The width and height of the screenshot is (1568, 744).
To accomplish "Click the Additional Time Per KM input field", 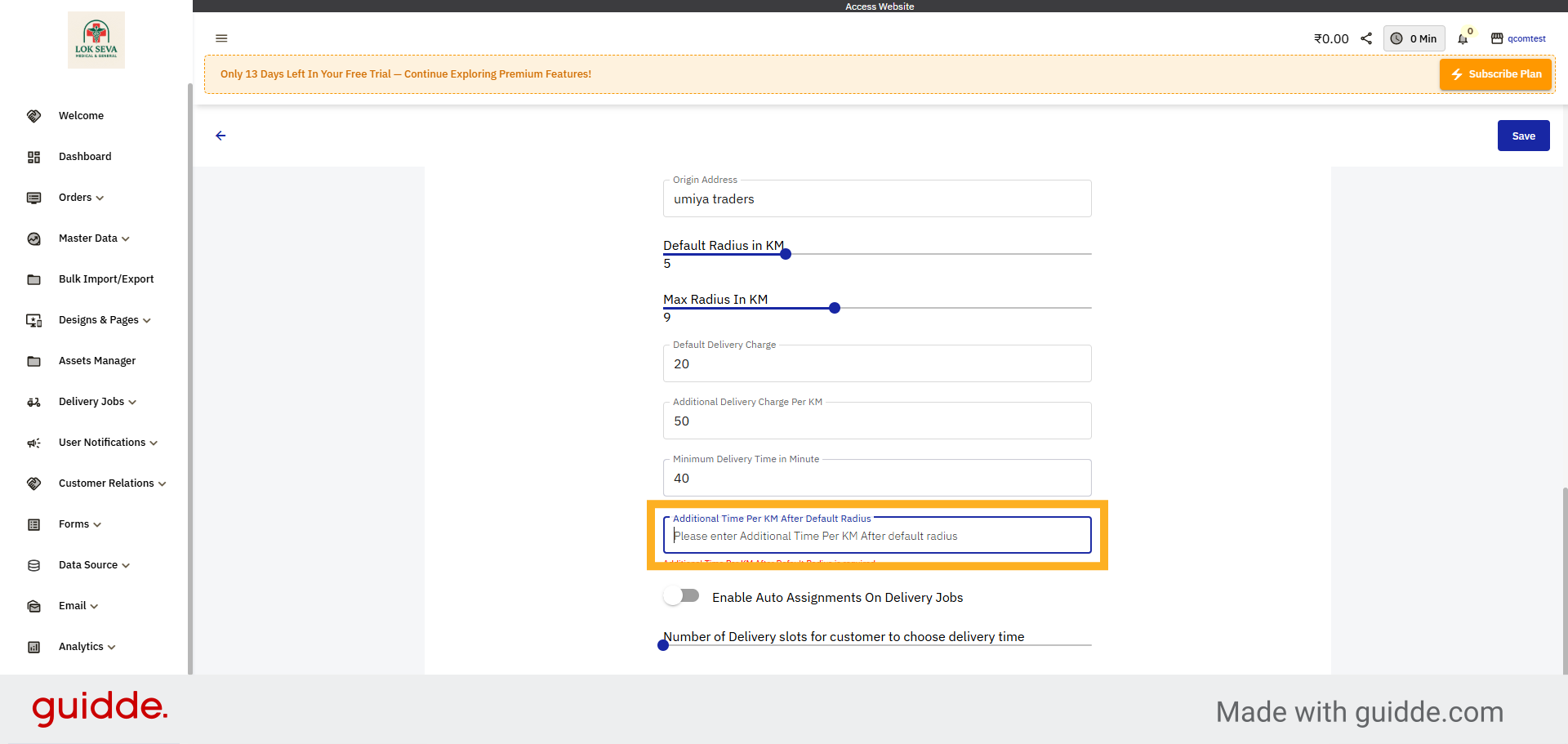I will [x=876, y=535].
